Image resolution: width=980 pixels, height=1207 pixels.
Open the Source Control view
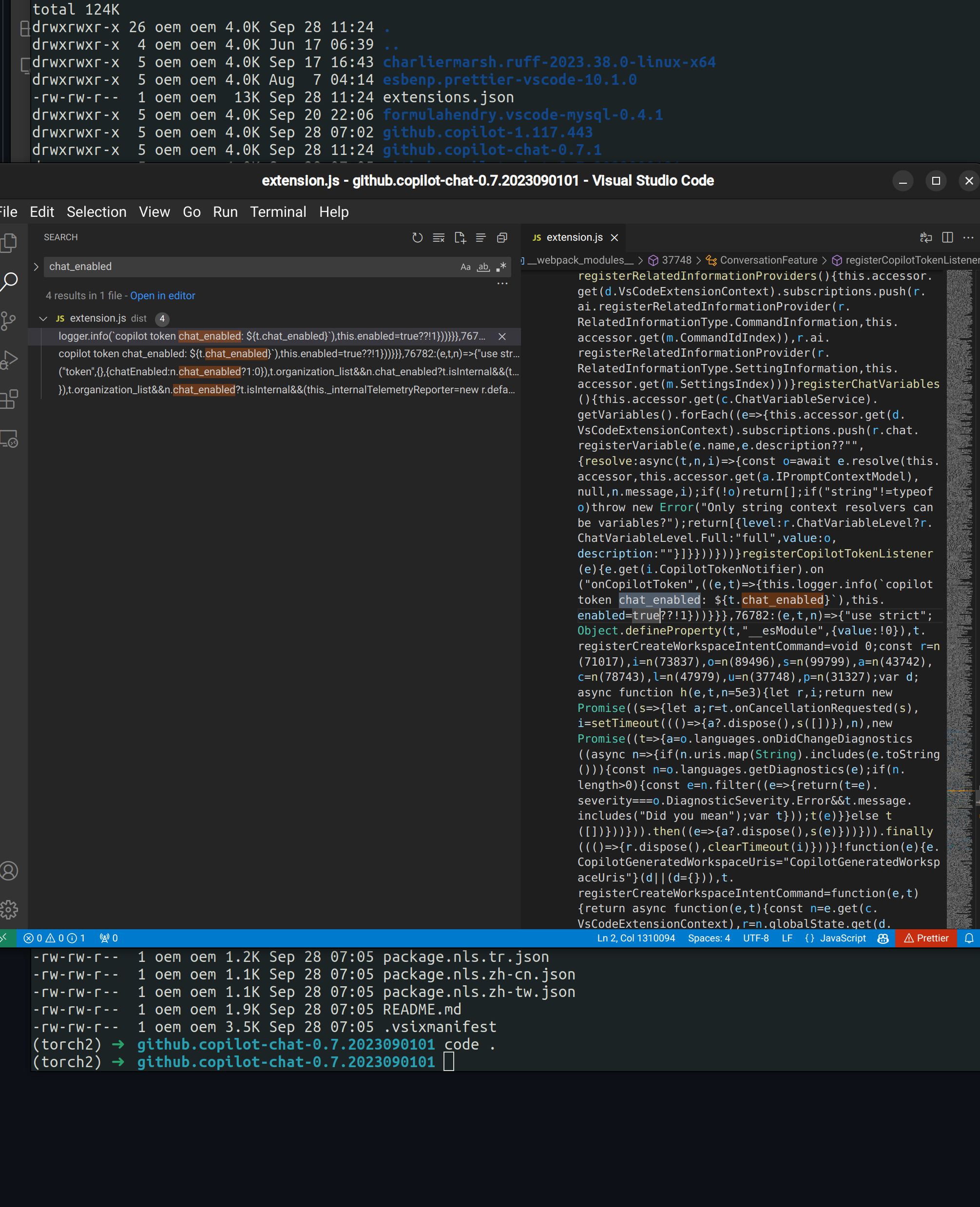click(9, 321)
